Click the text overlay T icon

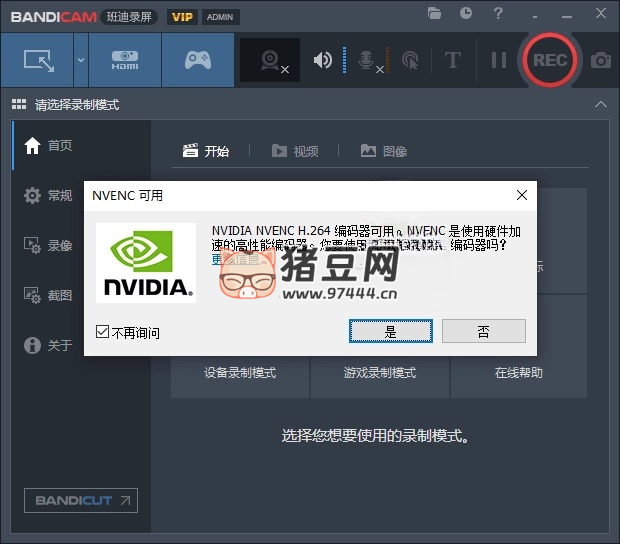tap(452, 60)
